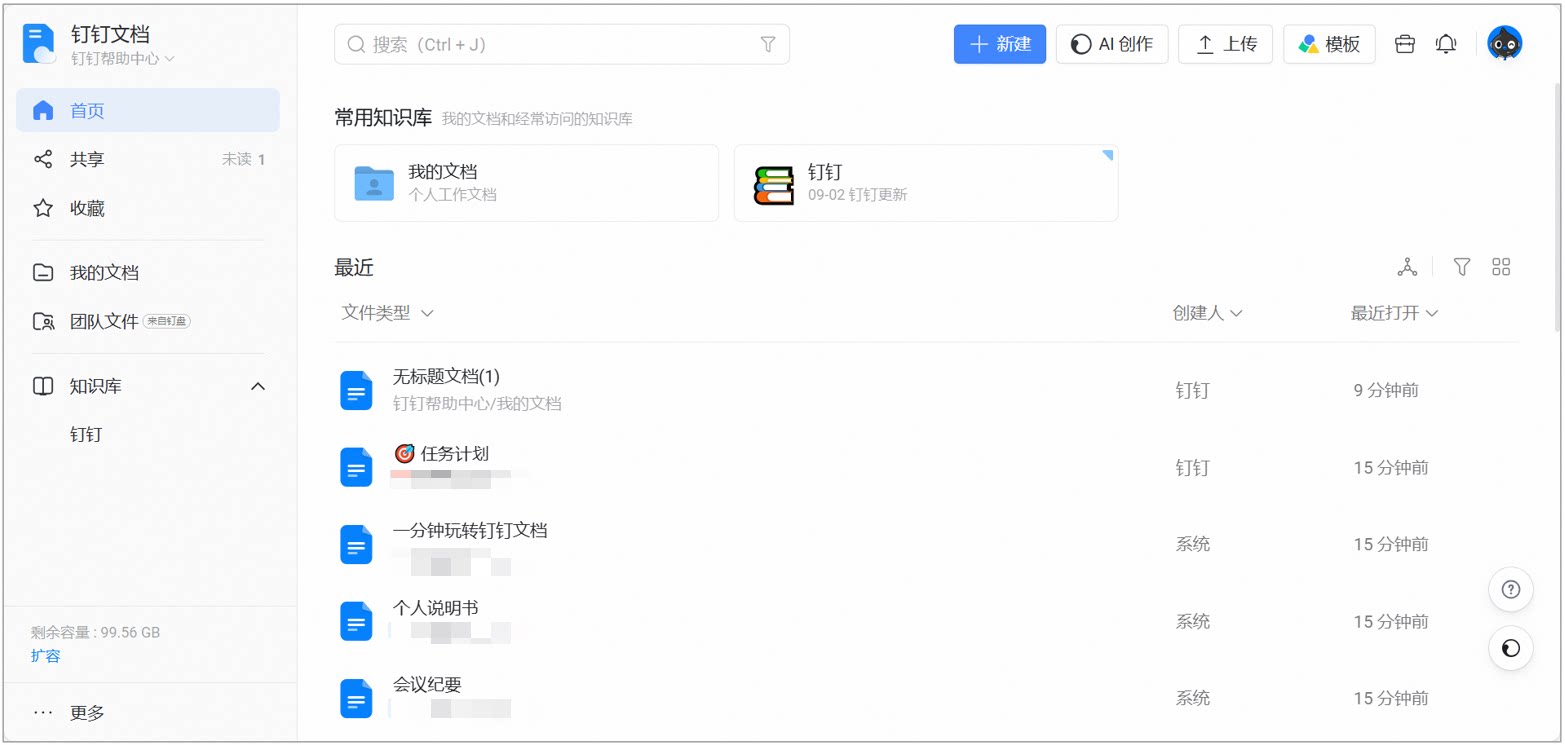Click the 上传 button
The width and height of the screenshot is (1565, 745).
[1225, 44]
